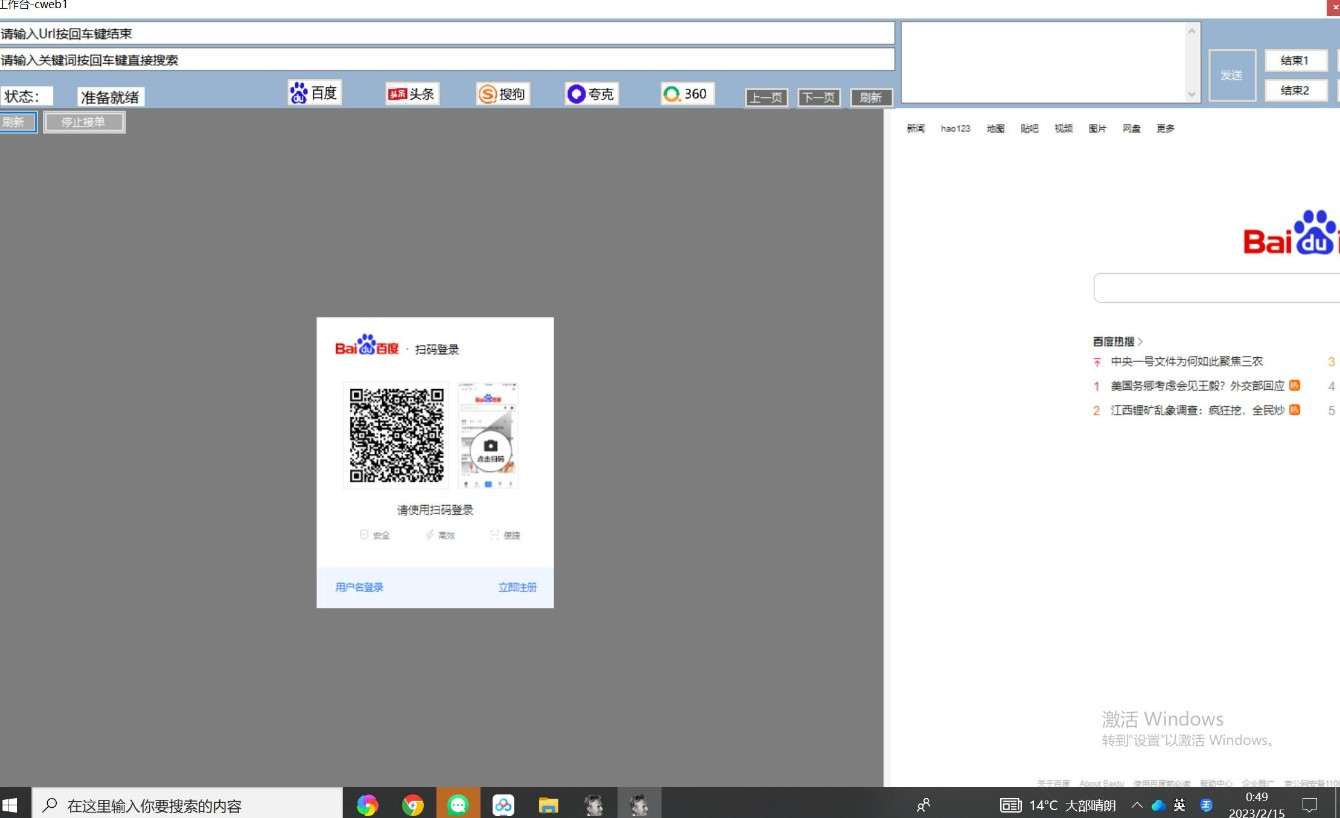Open the 头条 search engine shortcut
Screen dimensions: 1340x818
412,94
